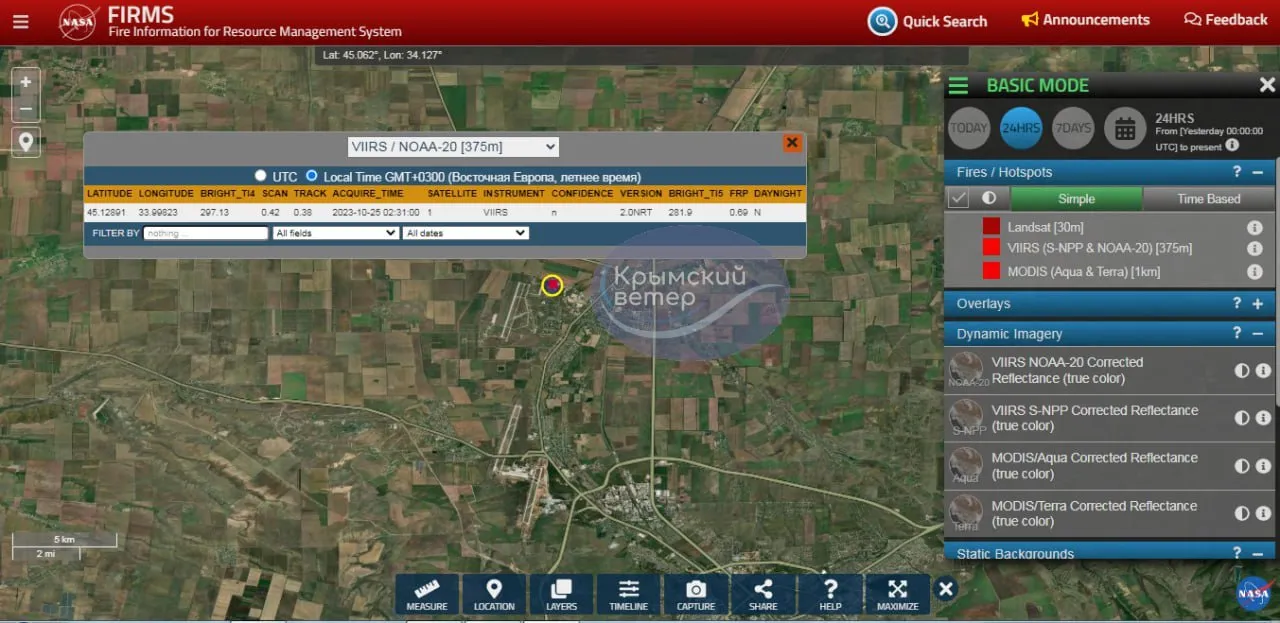Click the red MODIS (Aqua & Terra) color swatch
Image resolution: width=1280 pixels, height=623 pixels.
pyautogui.click(x=991, y=271)
